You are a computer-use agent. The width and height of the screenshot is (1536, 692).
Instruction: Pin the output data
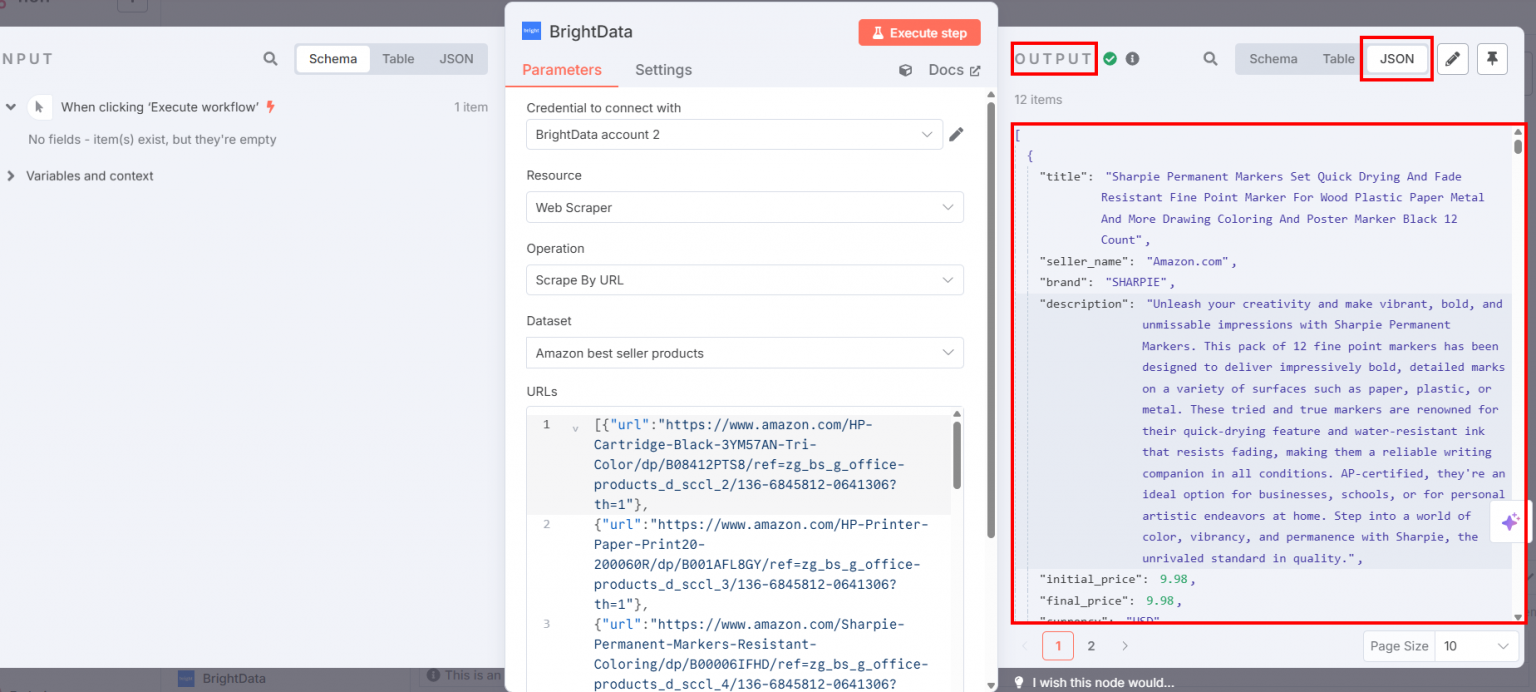[1492, 59]
